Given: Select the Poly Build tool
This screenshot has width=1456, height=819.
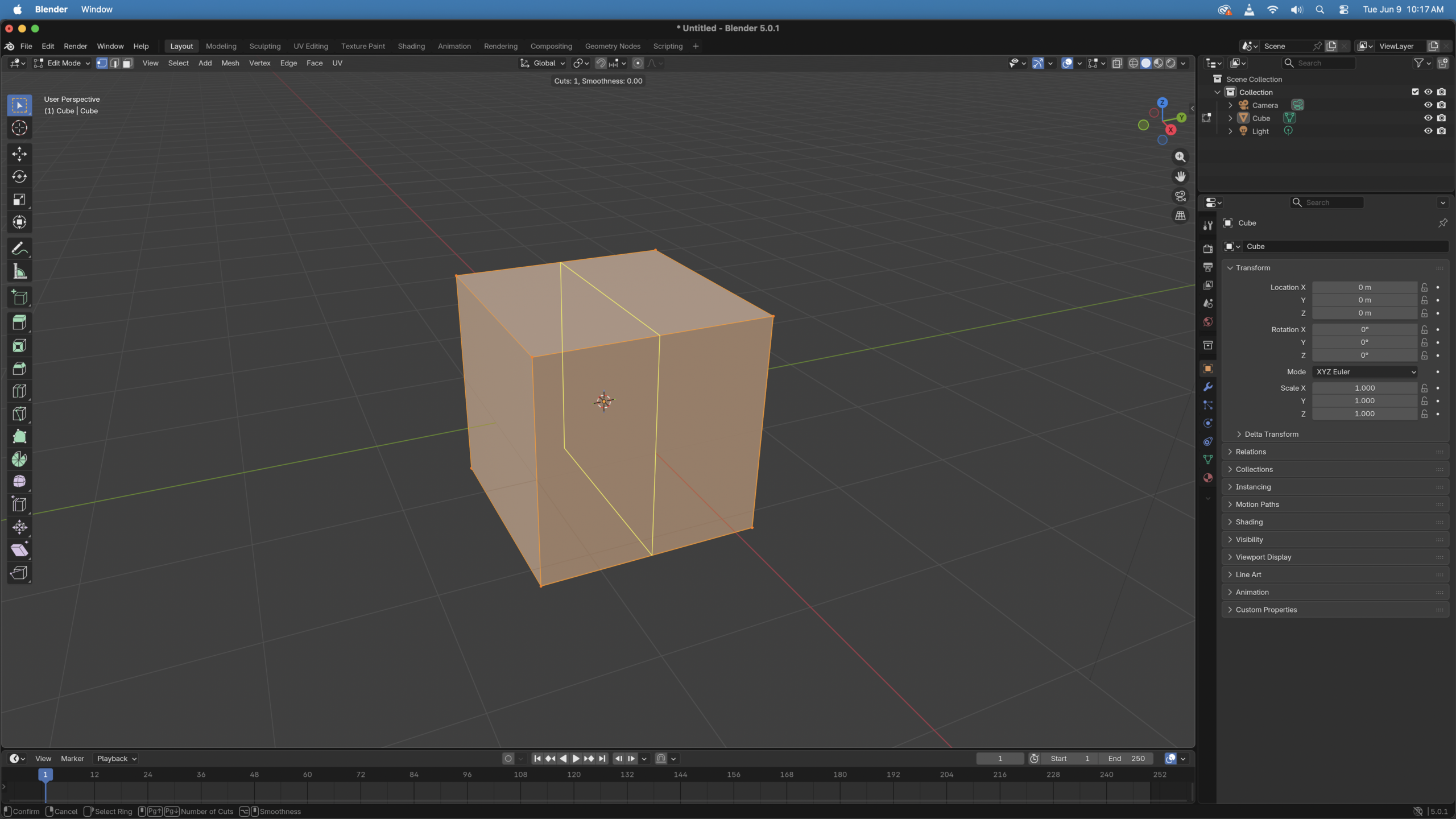Looking at the screenshot, I should pyautogui.click(x=19, y=436).
